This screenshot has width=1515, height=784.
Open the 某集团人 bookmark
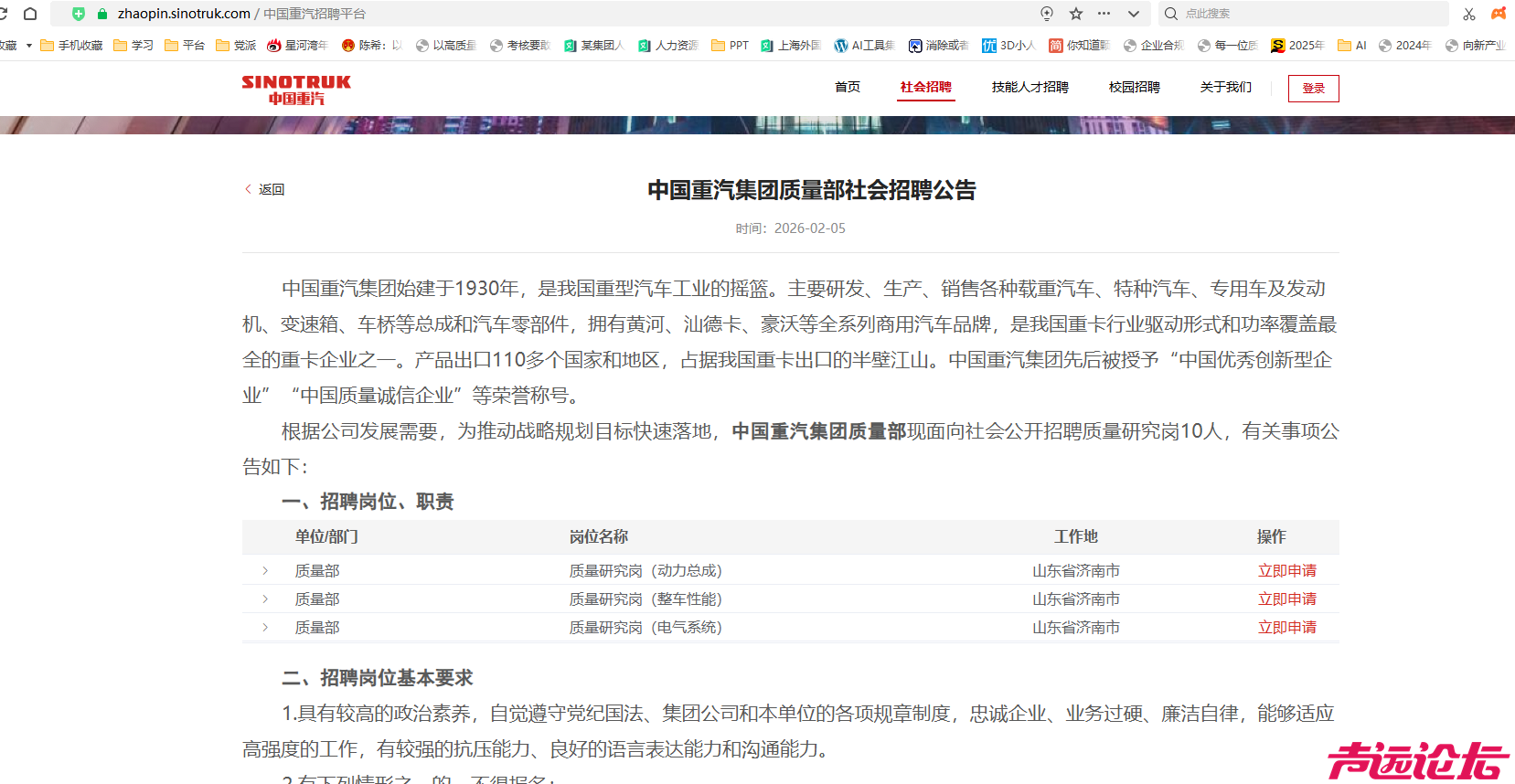click(x=594, y=45)
